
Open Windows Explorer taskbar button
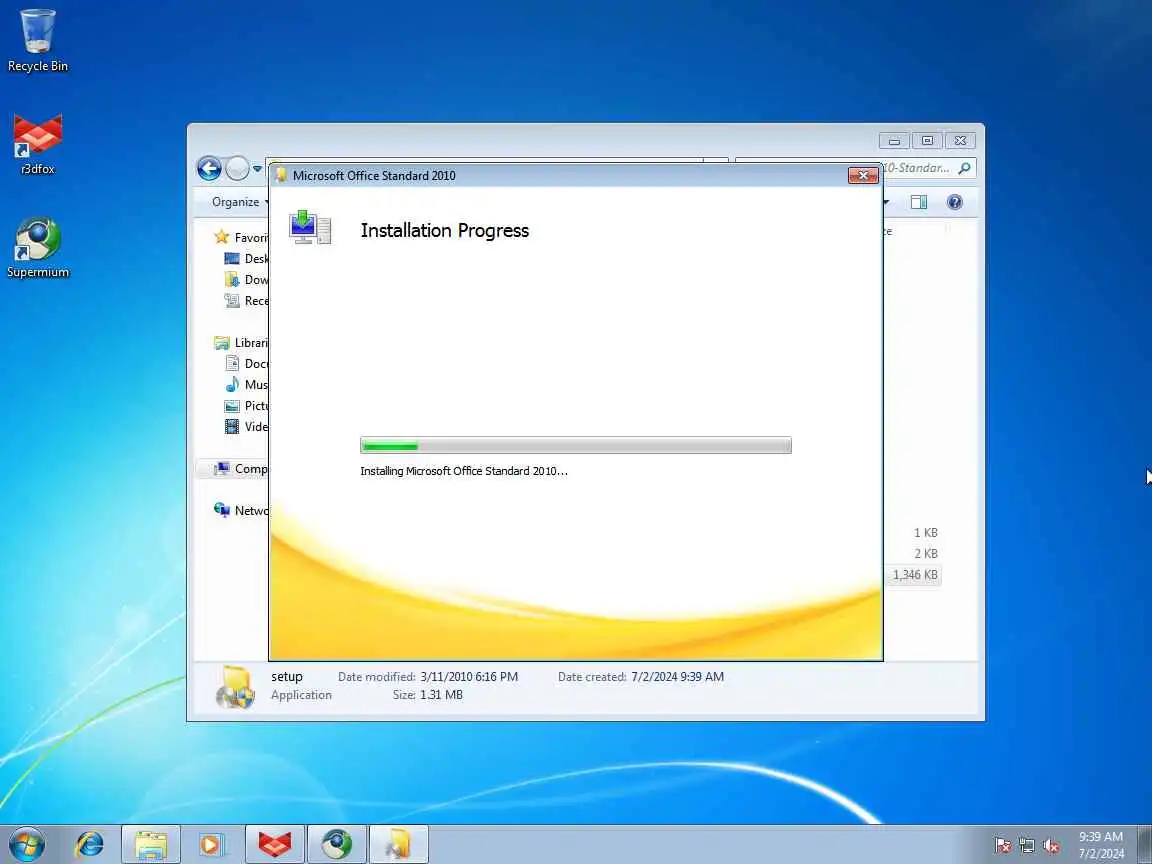click(151, 844)
